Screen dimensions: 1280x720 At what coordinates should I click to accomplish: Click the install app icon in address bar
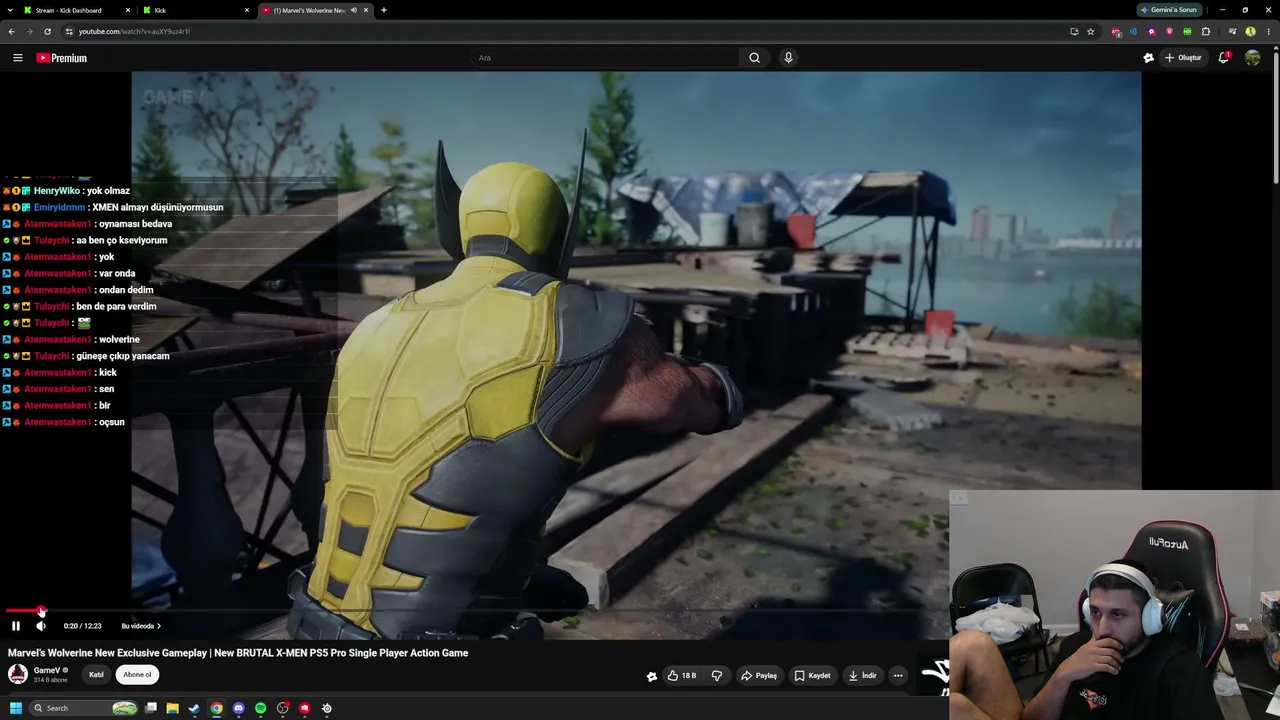(x=1074, y=31)
